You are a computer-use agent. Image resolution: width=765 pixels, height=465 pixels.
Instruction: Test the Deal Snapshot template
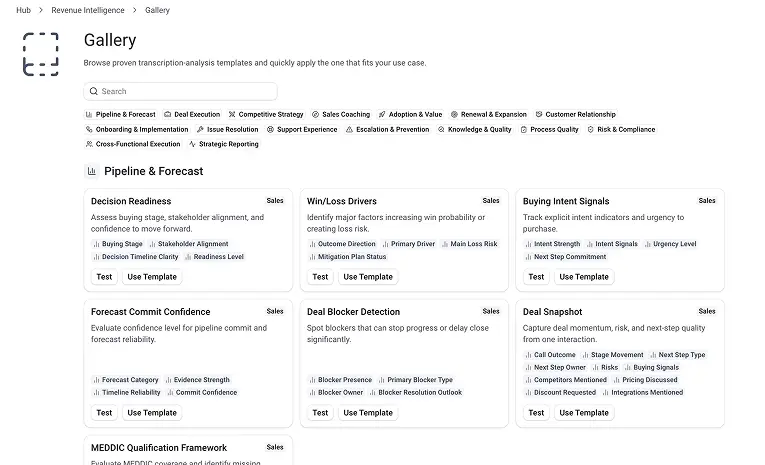[x=536, y=413]
